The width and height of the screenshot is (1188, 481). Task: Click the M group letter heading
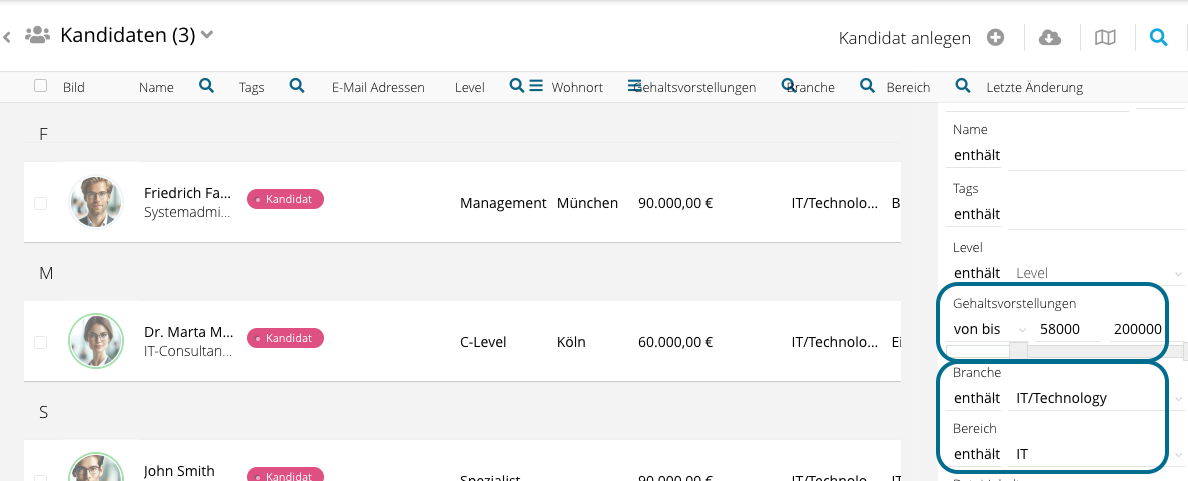pyautogui.click(x=45, y=273)
